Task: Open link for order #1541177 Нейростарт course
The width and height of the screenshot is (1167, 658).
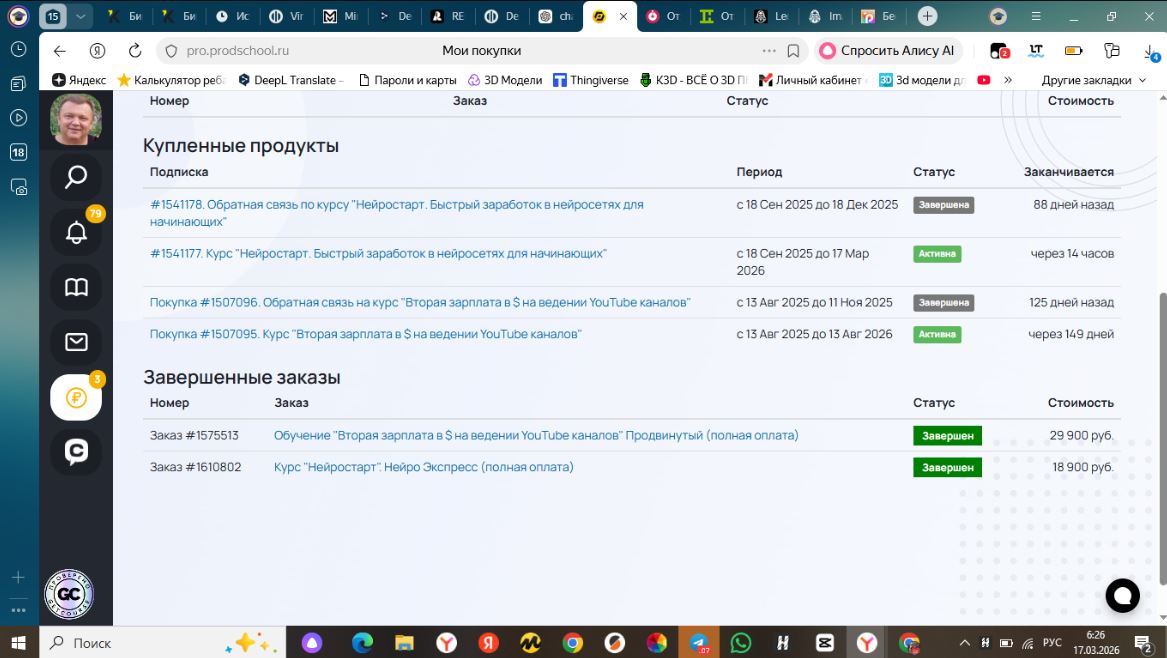Action: (x=378, y=254)
